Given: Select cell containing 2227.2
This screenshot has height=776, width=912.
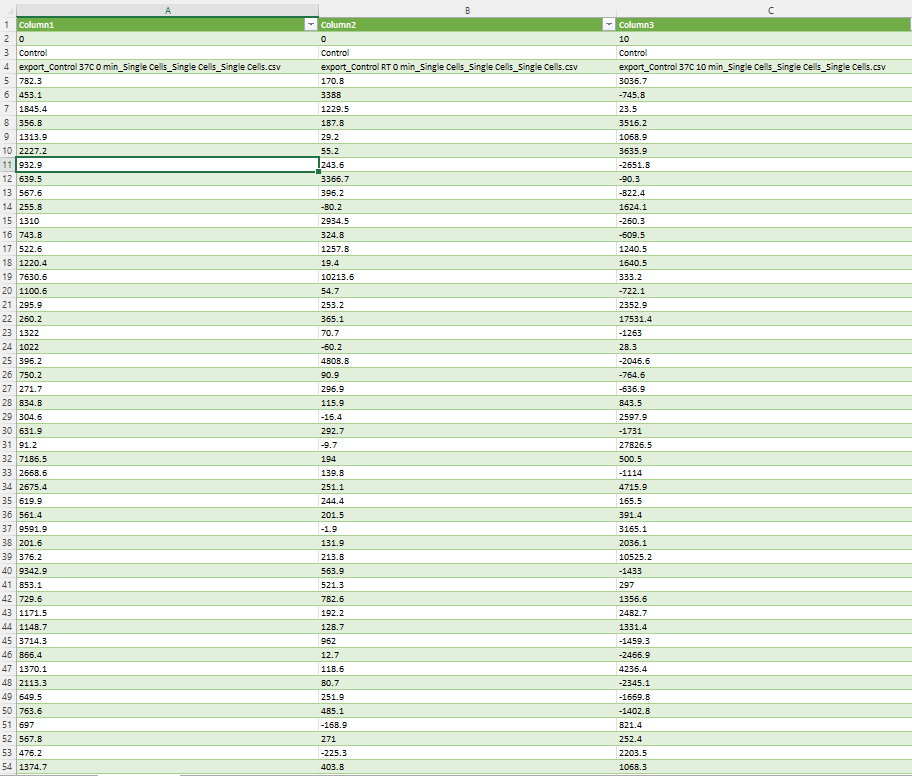Looking at the screenshot, I should tap(168, 151).
